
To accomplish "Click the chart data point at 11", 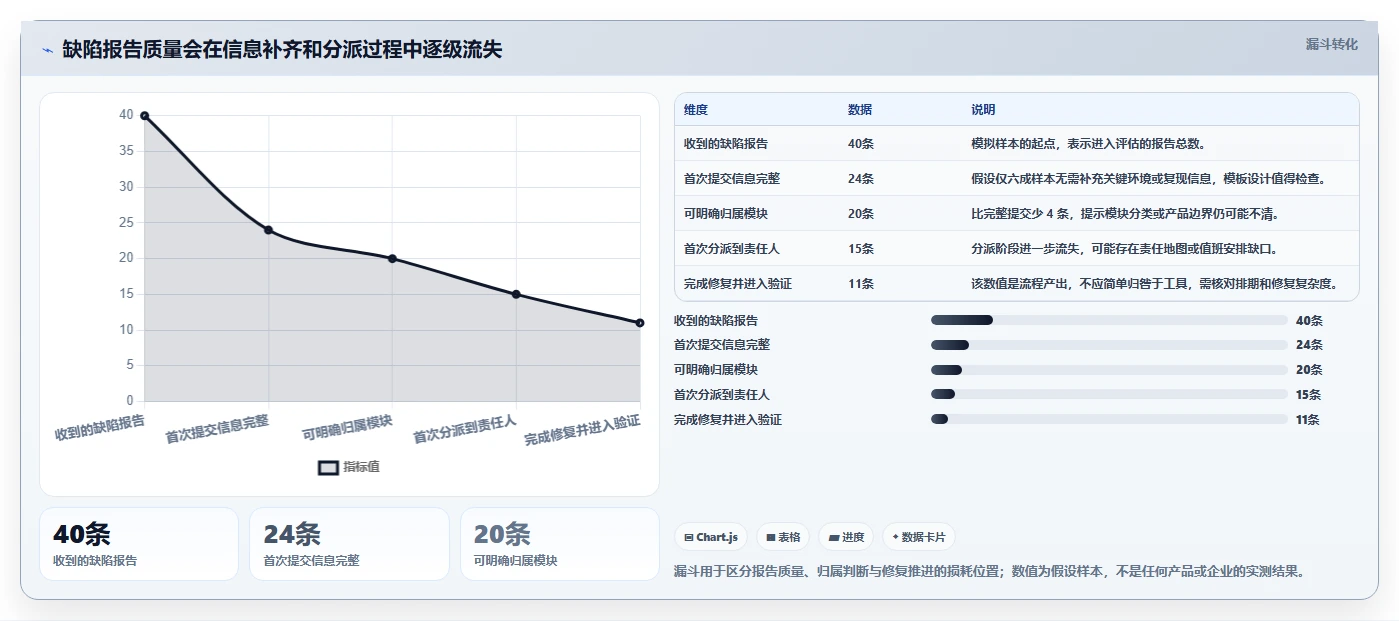I will tap(640, 323).
